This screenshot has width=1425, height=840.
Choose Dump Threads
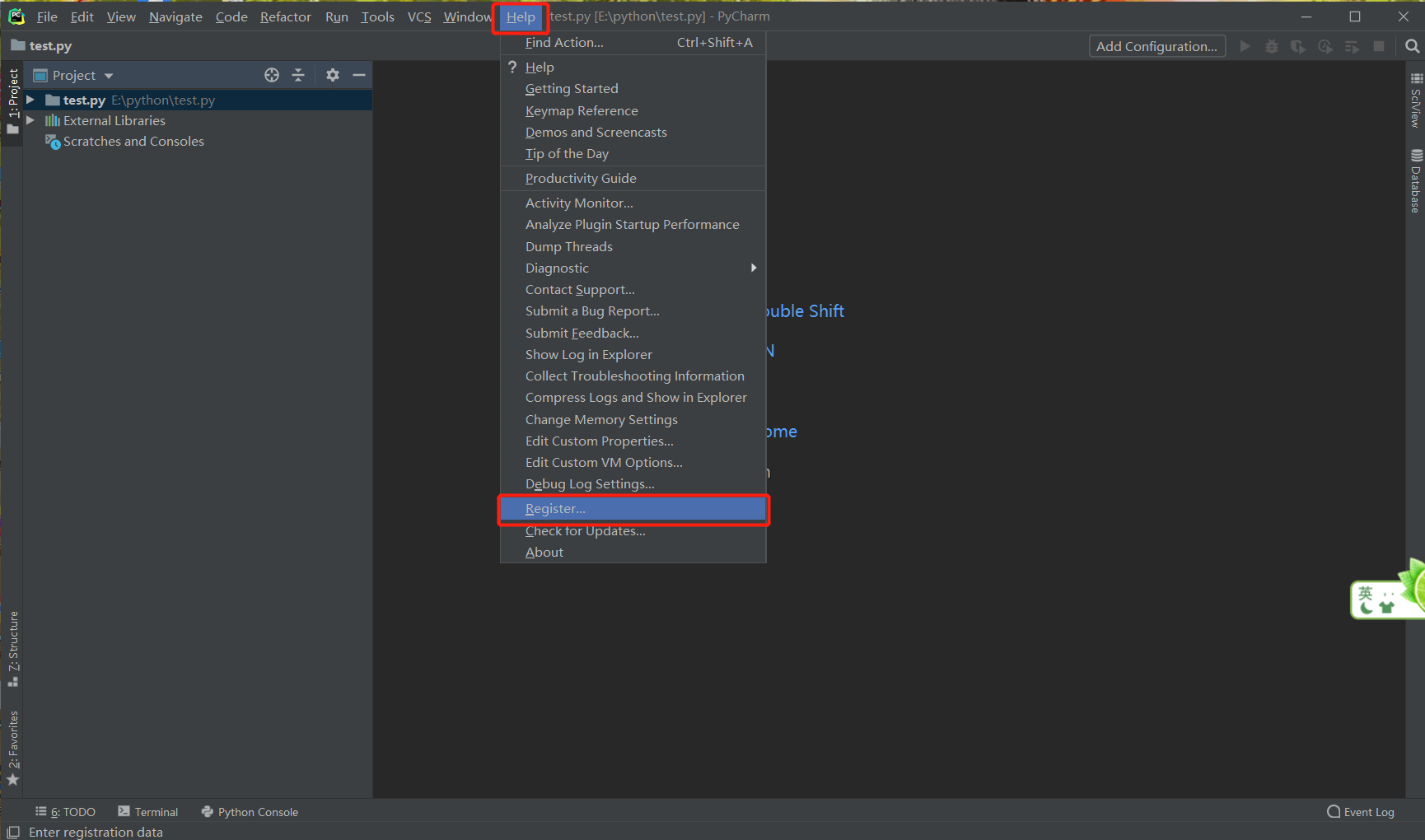coord(633,246)
